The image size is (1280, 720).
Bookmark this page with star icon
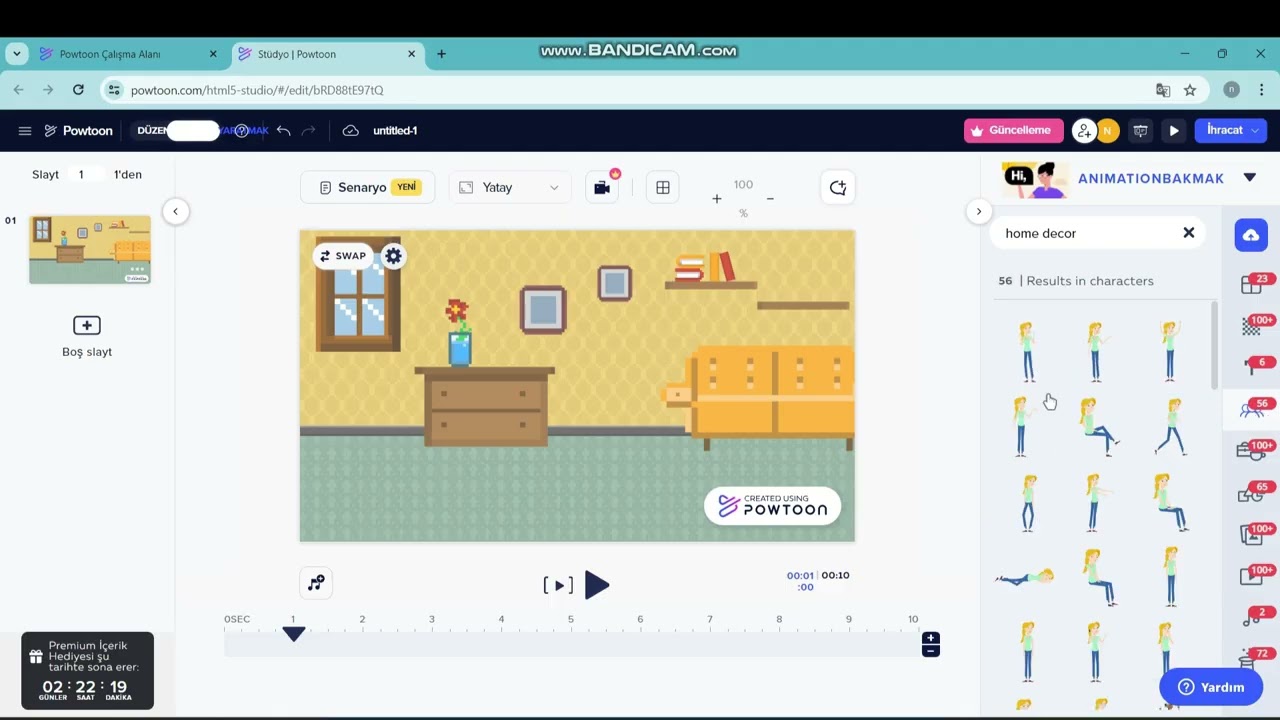pyautogui.click(x=1190, y=90)
